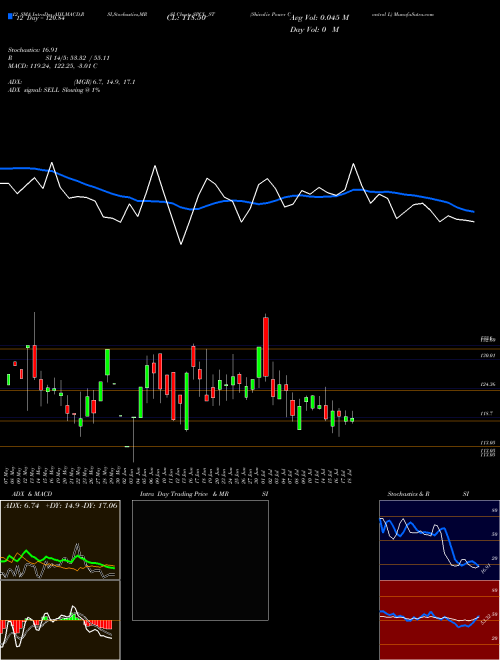Click the '118.7' price axis label

coord(486,414)
